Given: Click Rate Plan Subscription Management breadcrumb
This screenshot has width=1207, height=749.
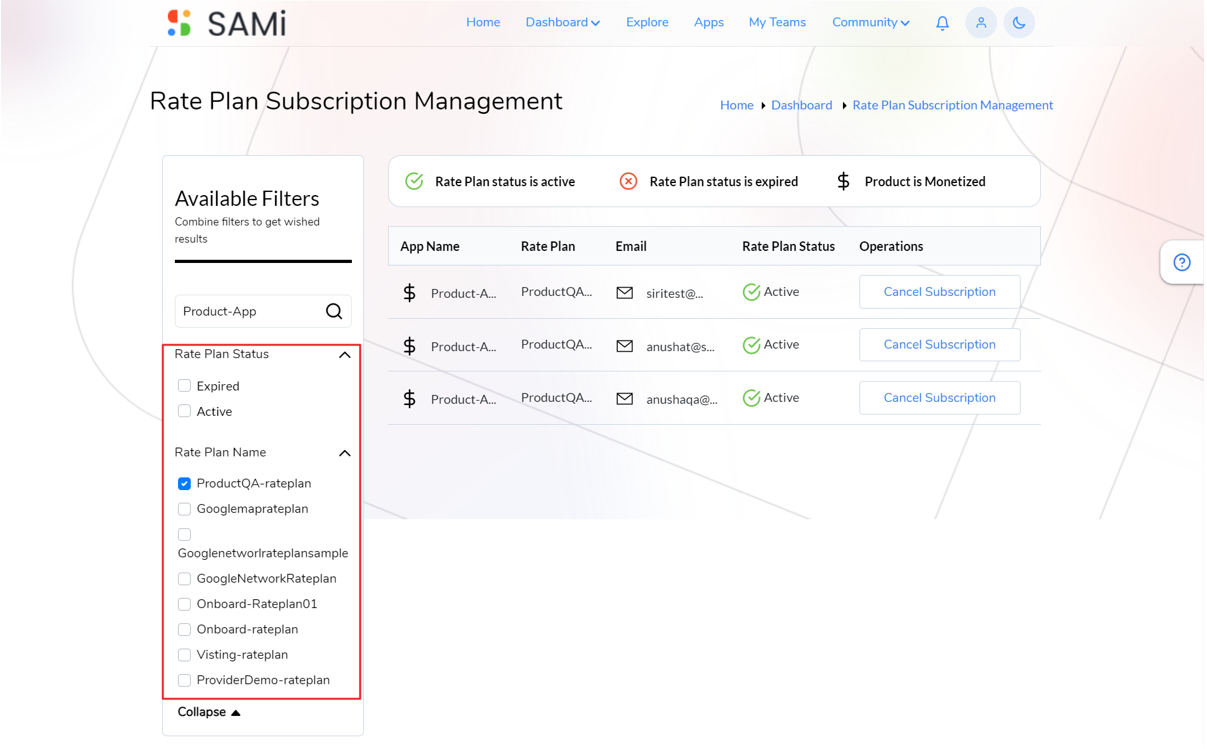Looking at the screenshot, I should (x=953, y=105).
